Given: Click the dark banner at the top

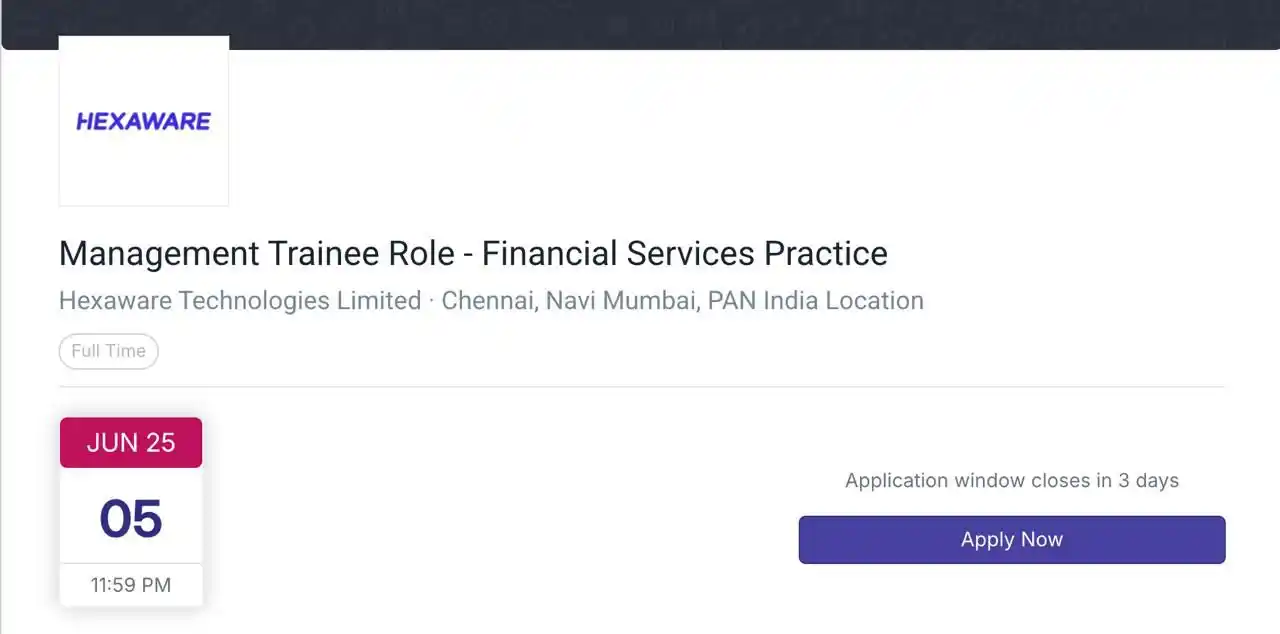Looking at the screenshot, I should [640, 24].
